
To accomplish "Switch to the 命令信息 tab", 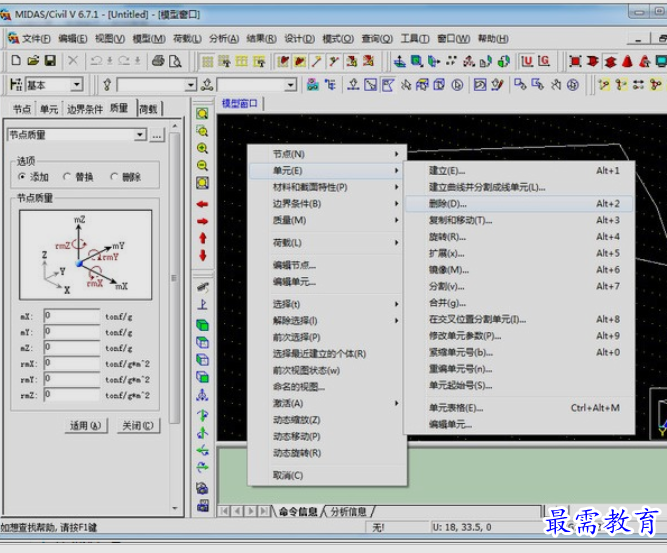I will click(298, 511).
